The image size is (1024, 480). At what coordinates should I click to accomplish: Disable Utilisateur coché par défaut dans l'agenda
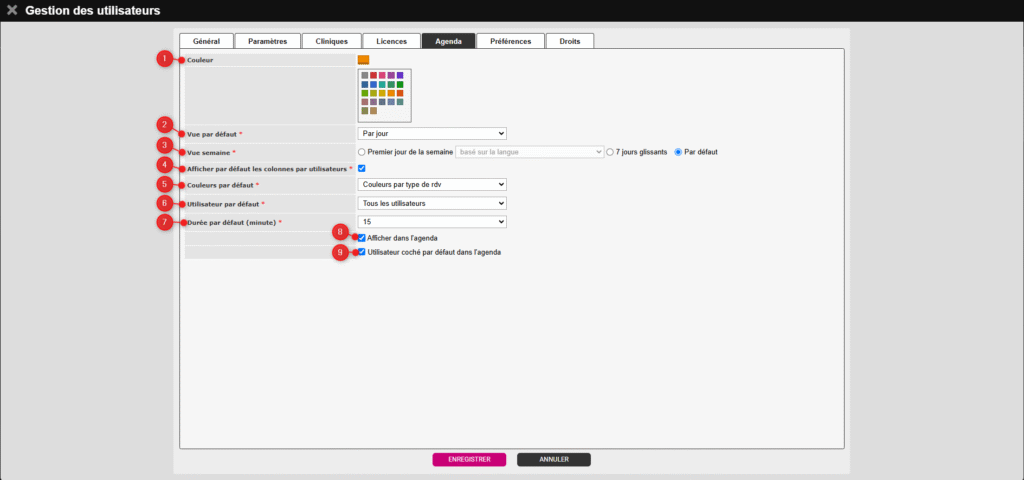tap(362, 253)
